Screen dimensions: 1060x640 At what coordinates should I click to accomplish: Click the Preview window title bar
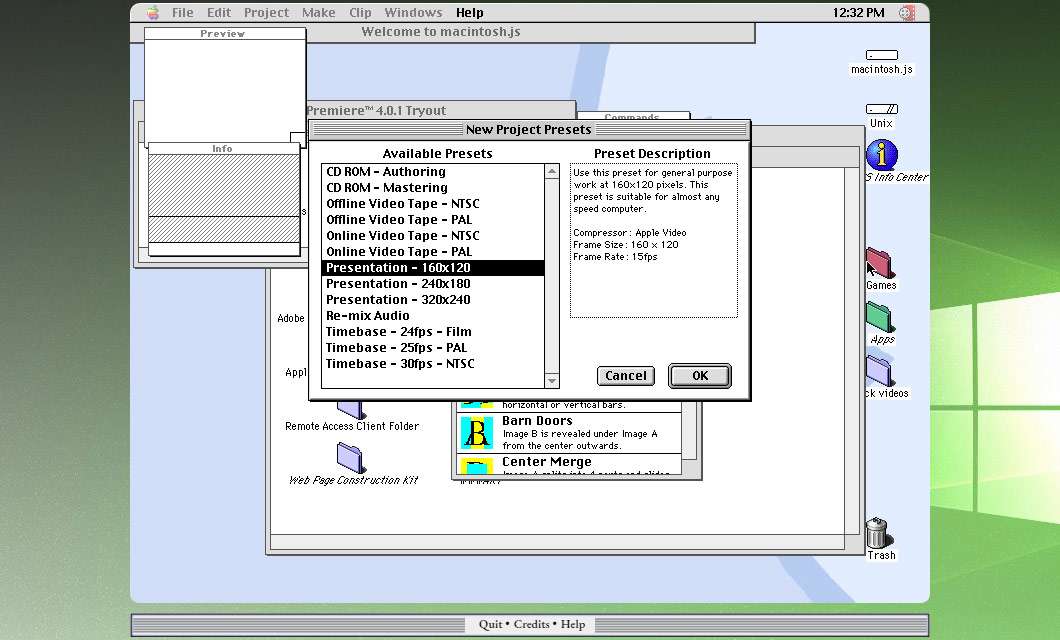(224, 33)
